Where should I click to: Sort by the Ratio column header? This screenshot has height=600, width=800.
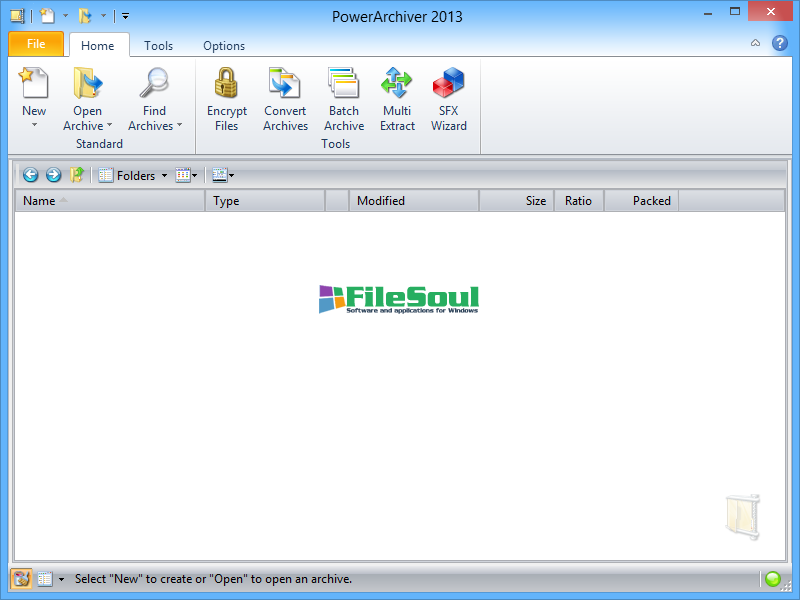click(579, 201)
